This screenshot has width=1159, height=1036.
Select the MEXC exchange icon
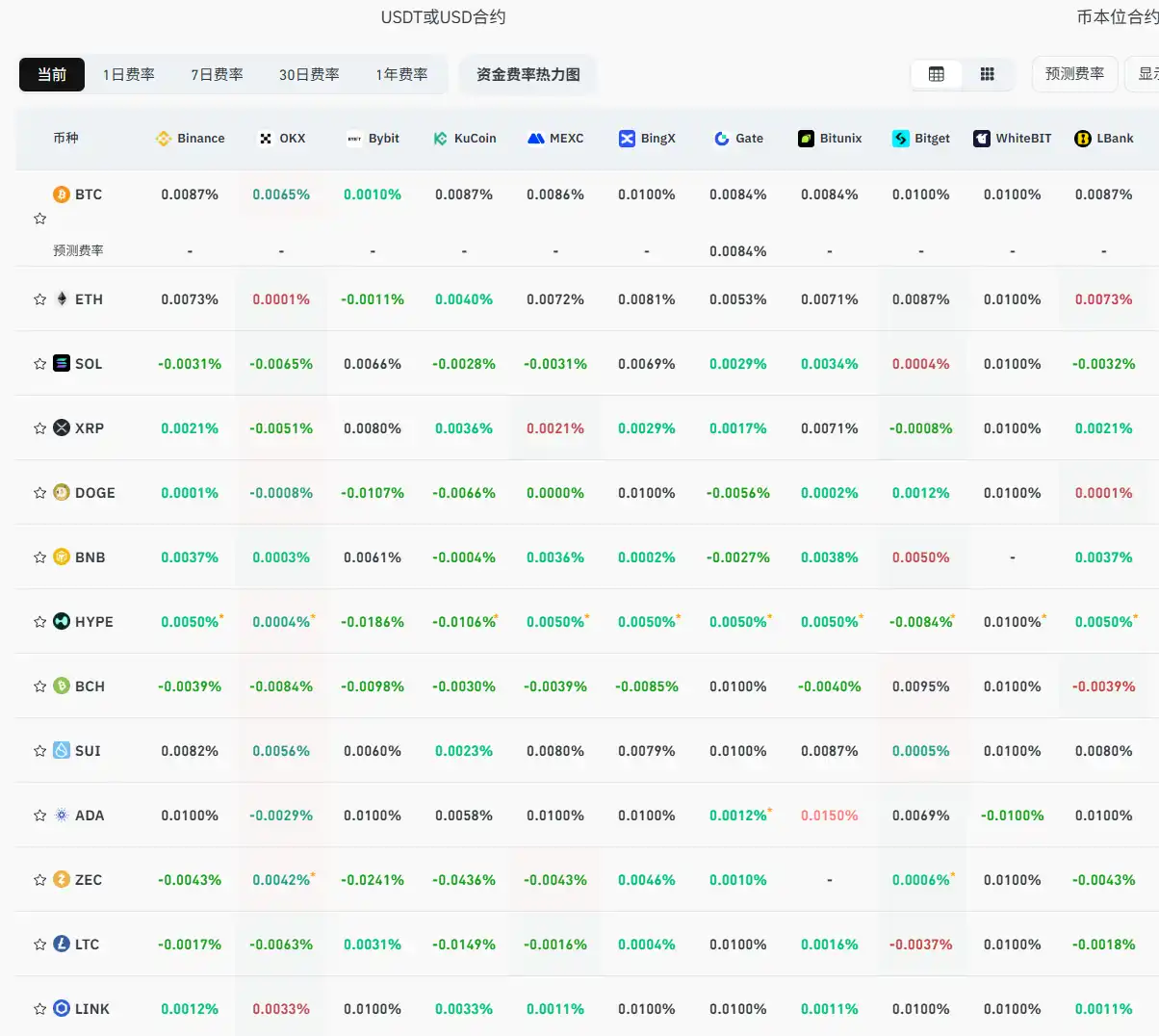point(535,138)
